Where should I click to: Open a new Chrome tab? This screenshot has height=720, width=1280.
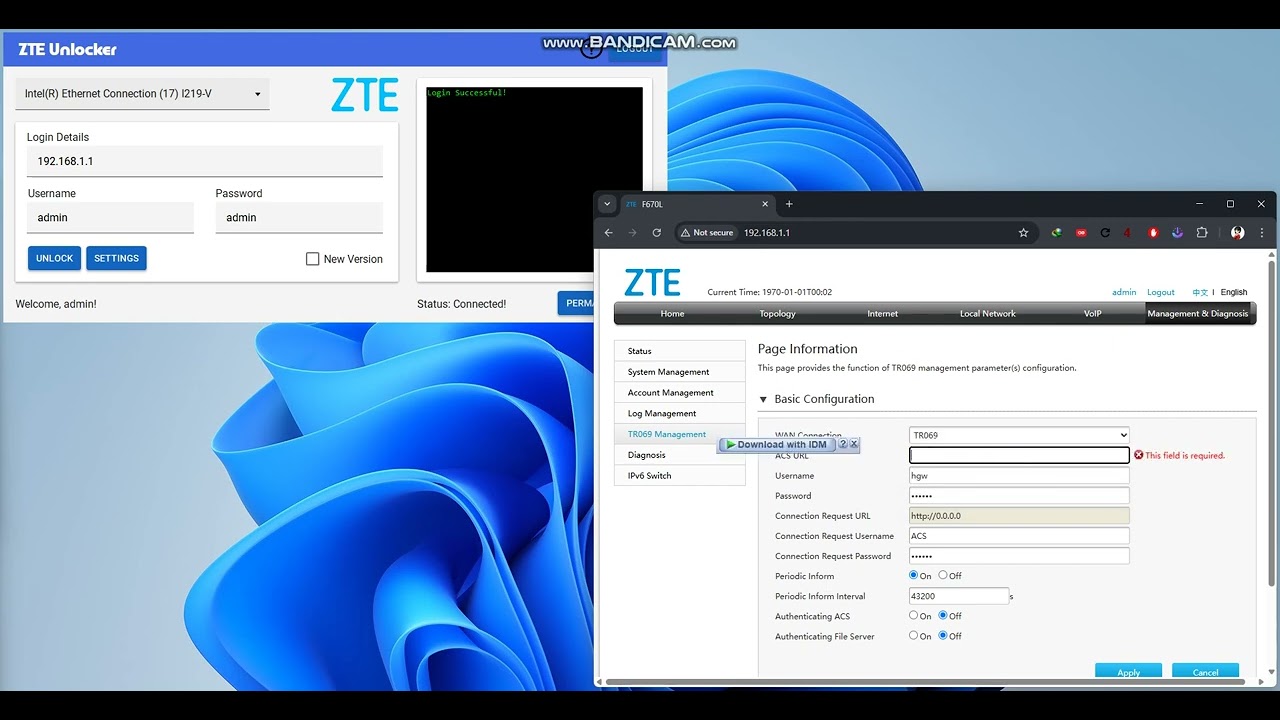789,204
